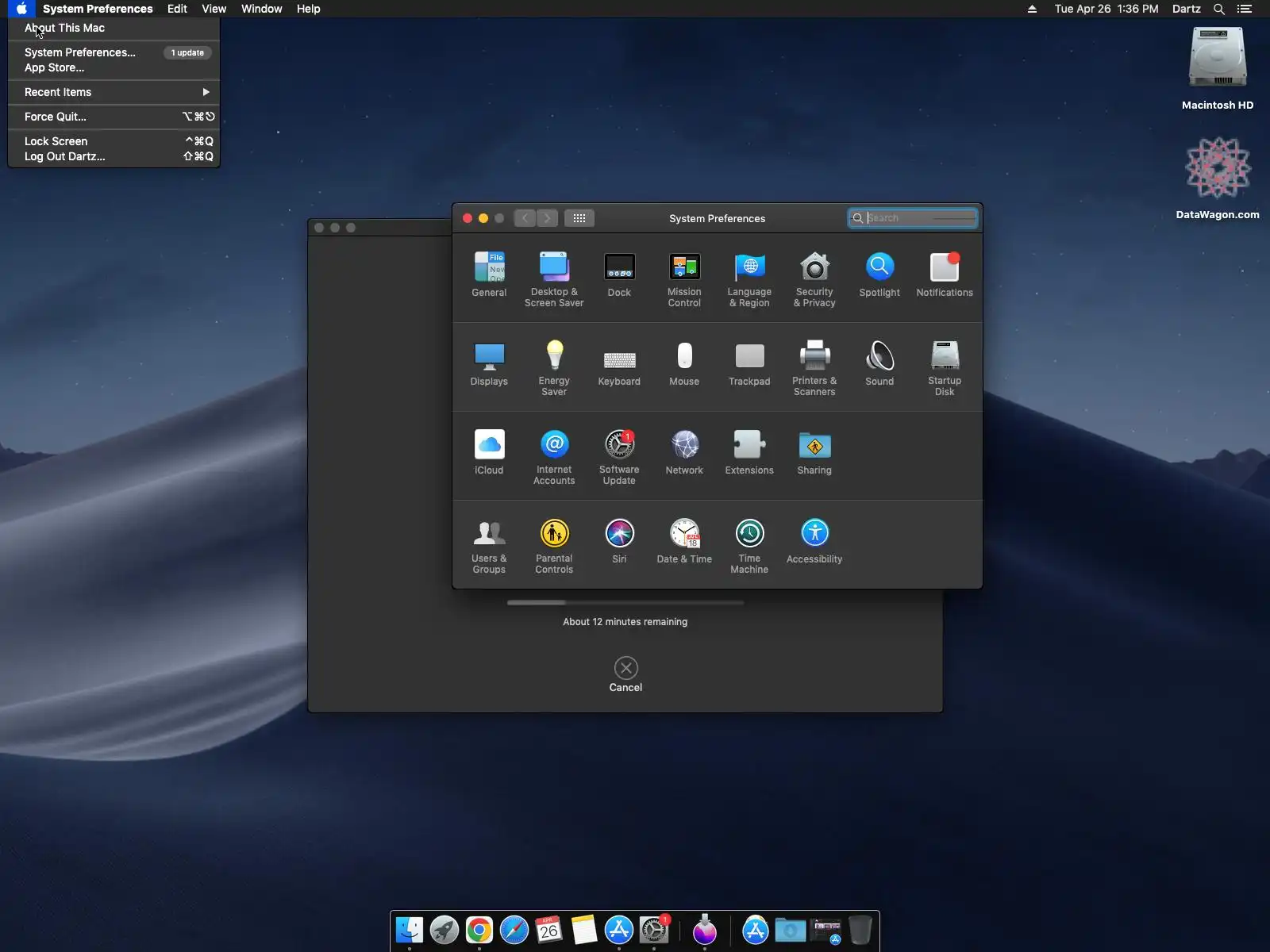Select Log Out Dartz… menu item
This screenshot has width=1270, height=952.
114,156
